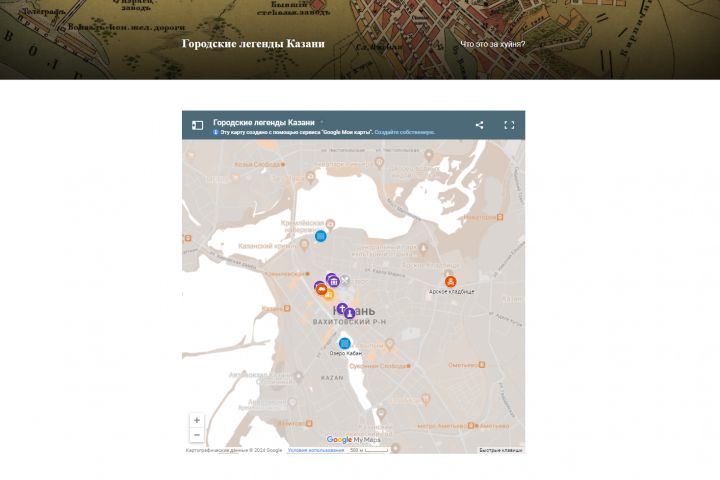Image resolution: width=720 pixels, height=480 pixels.
Task: Click the 'Озеро Кабан' marker label
Action: (346, 353)
